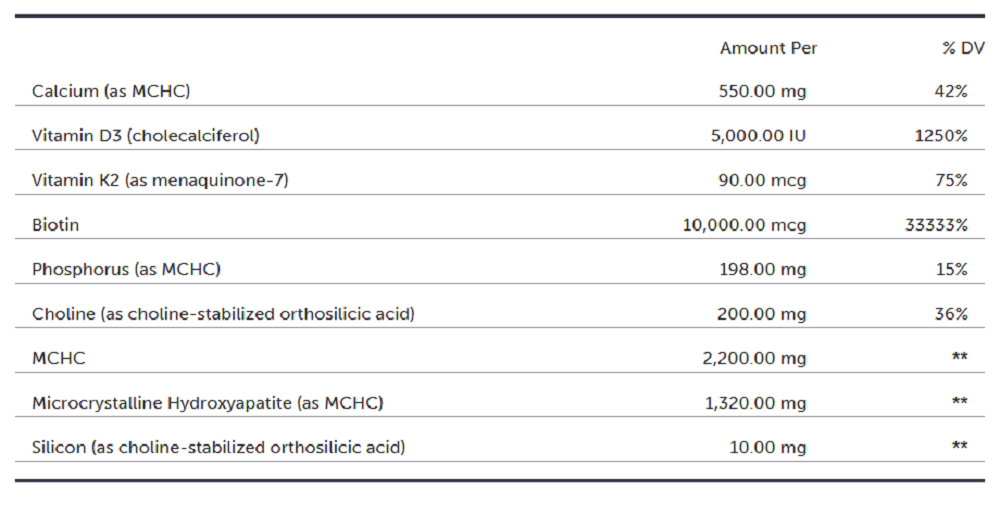Viewport: 1000px width, 515px height.
Task: Click the Silicon row's ** footnote marker
Action: pyautogui.click(x=960, y=447)
